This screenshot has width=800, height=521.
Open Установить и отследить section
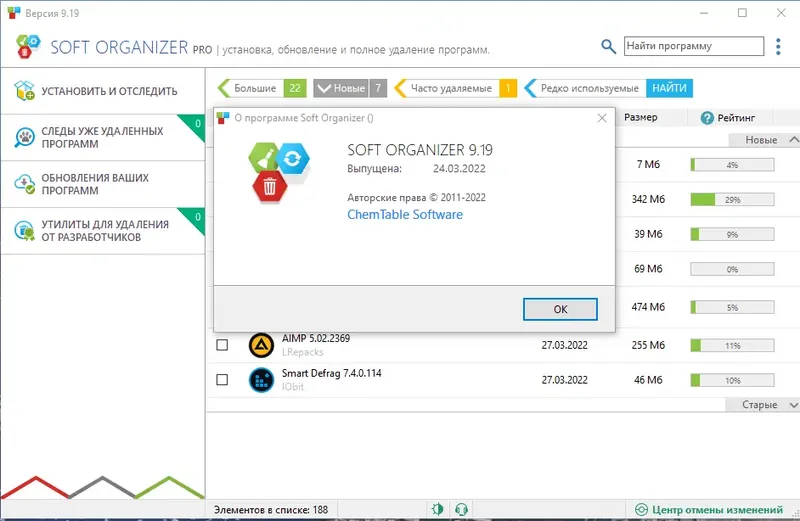click(x=103, y=91)
